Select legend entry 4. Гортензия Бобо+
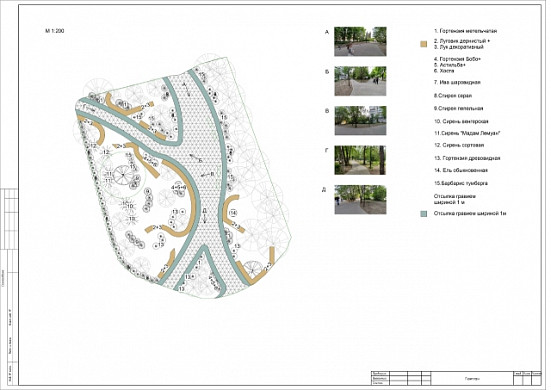This screenshot has height=390, width=551. tap(457, 59)
